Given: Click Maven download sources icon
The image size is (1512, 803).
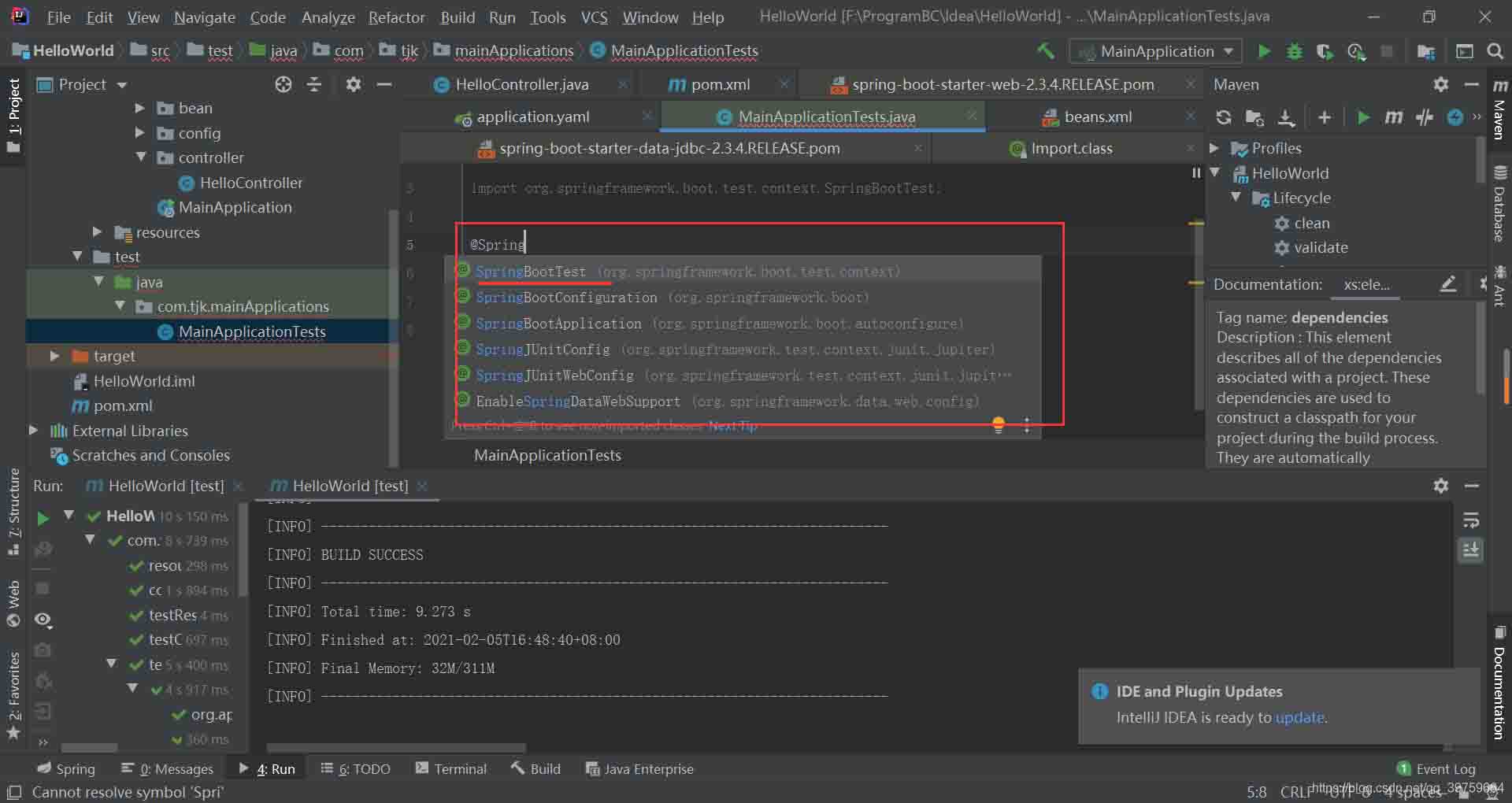Looking at the screenshot, I should pyautogui.click(x=1286, y=117).
